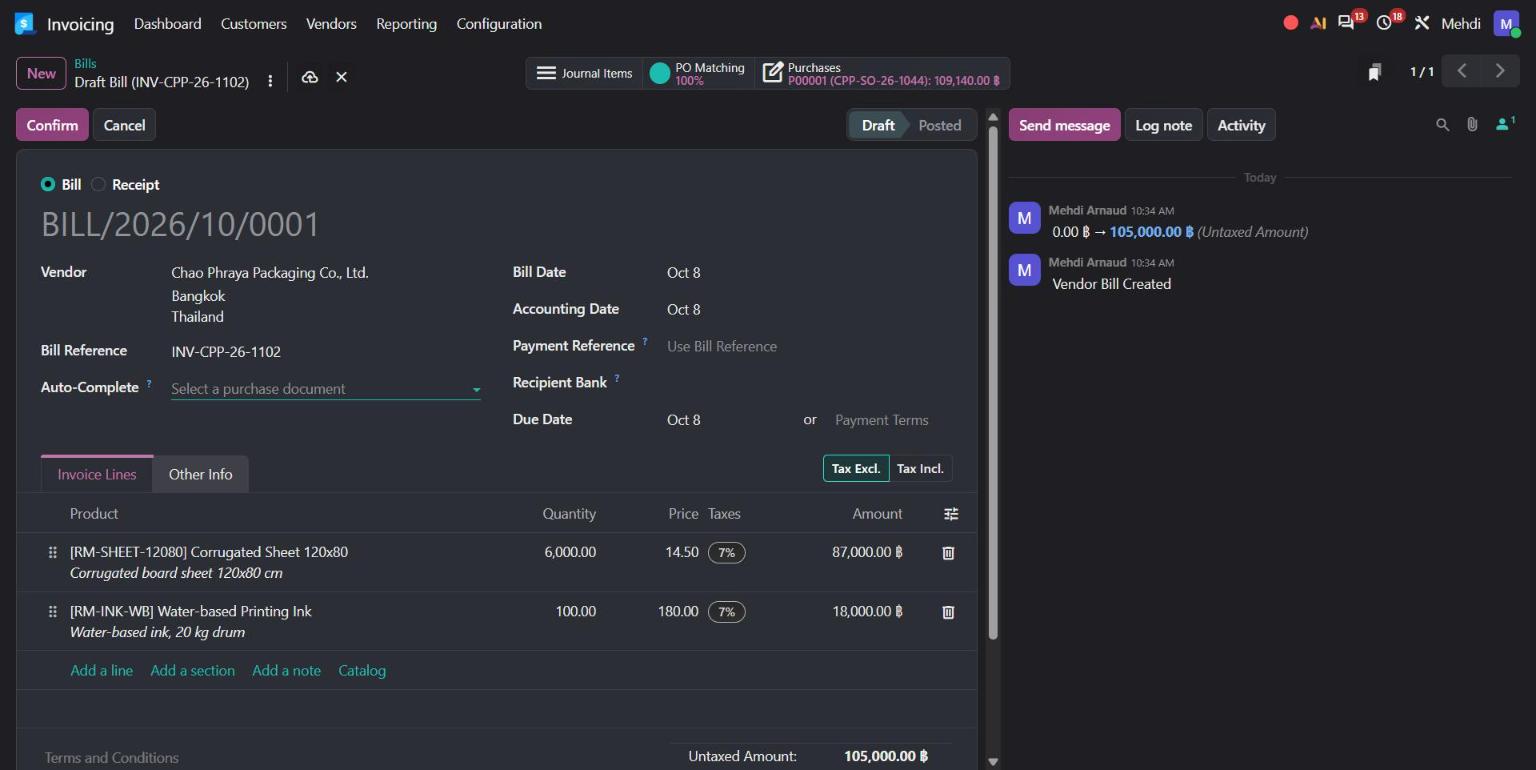Select the Bill radio button

(48, 185)
